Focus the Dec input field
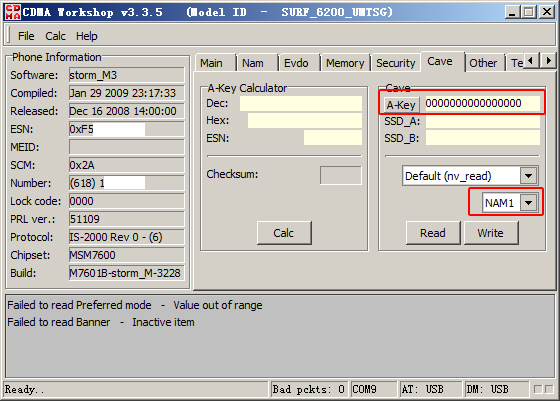Viewport: 560px width, 401px height. (301, 104)
